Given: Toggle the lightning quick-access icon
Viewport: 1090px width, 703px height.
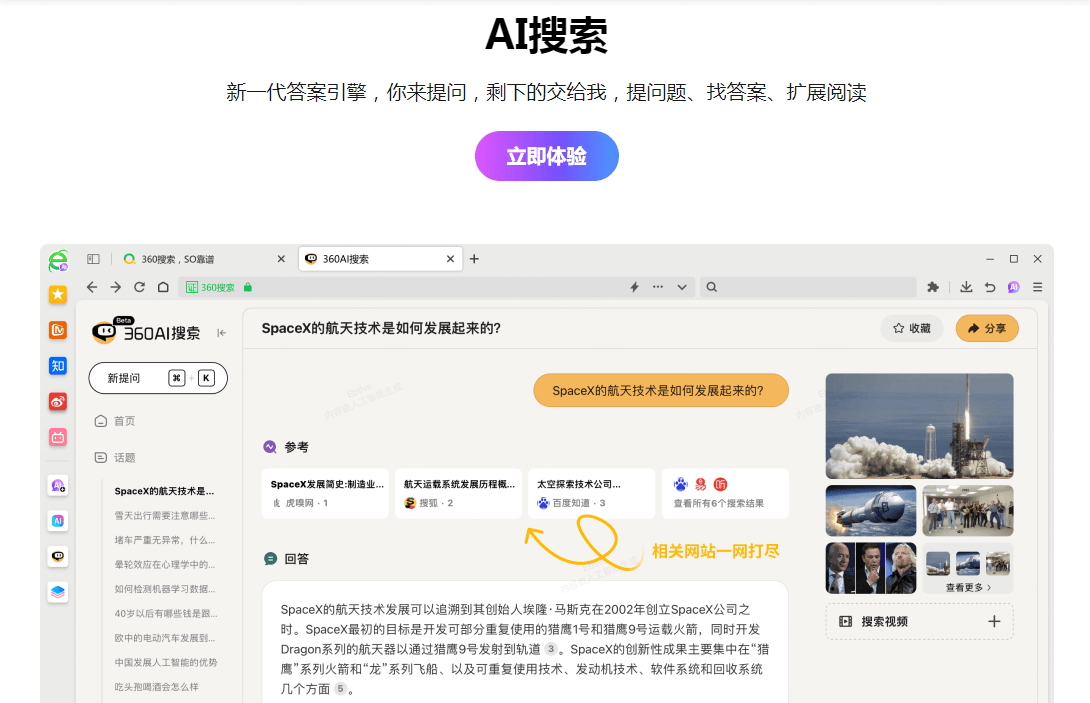Looking at the screenshot, I should (x=634, y=287).
